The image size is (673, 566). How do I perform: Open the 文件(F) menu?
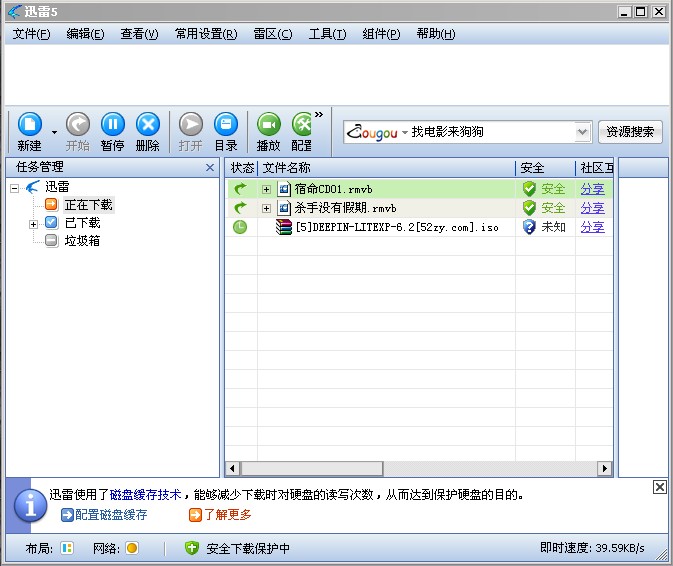pyautogui.click(x=31, y=33)
